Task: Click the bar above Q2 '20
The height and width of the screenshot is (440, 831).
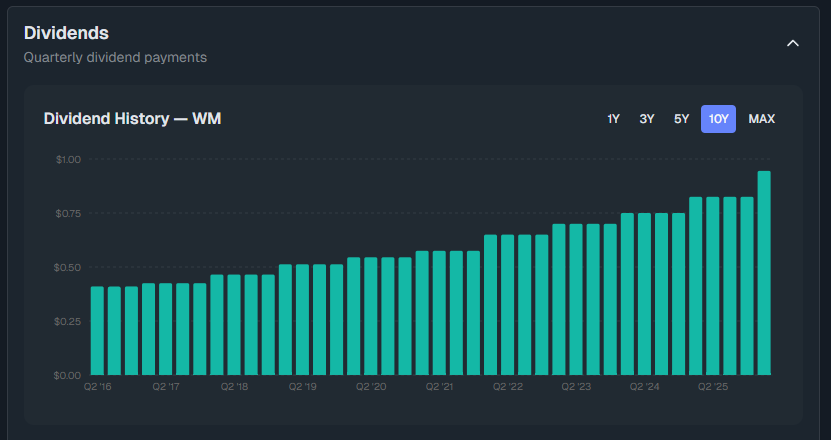Action: (x=371, y=316)
